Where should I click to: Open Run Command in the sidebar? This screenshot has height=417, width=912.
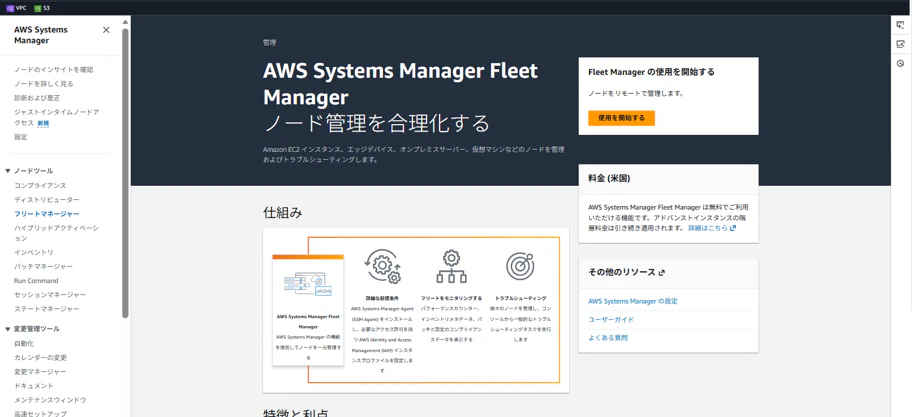click(x=36, y=281)
